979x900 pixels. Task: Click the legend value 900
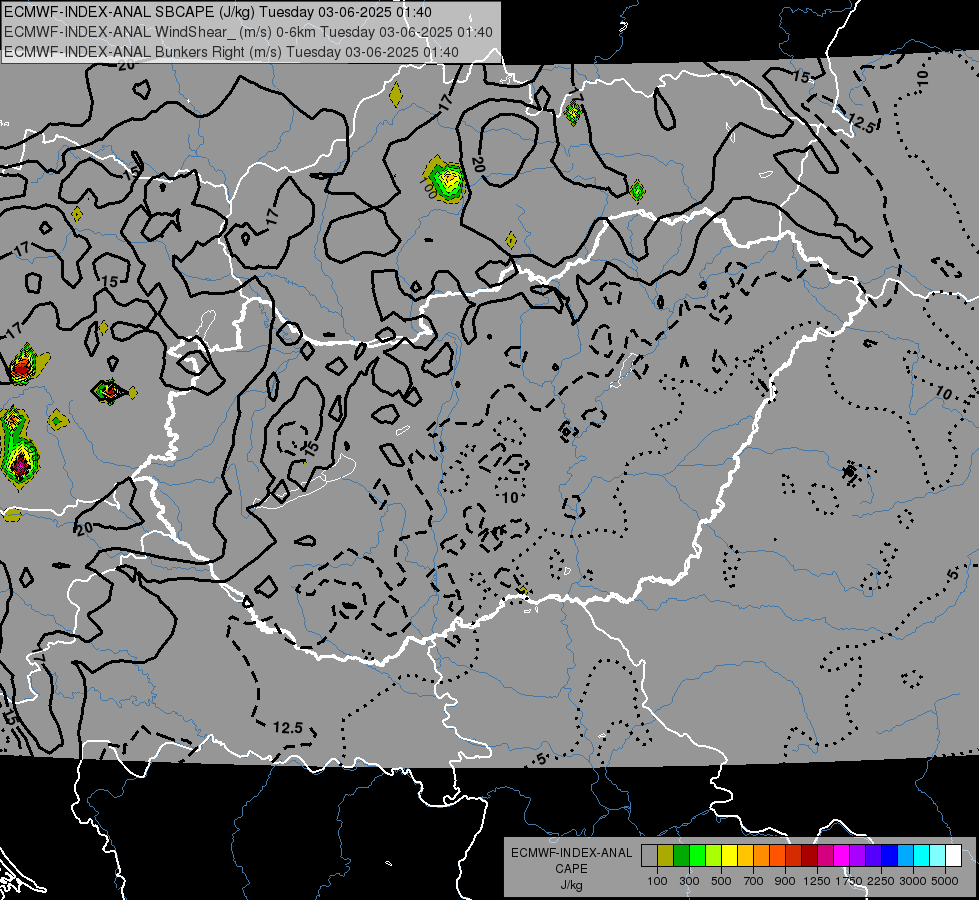[785, 881]
